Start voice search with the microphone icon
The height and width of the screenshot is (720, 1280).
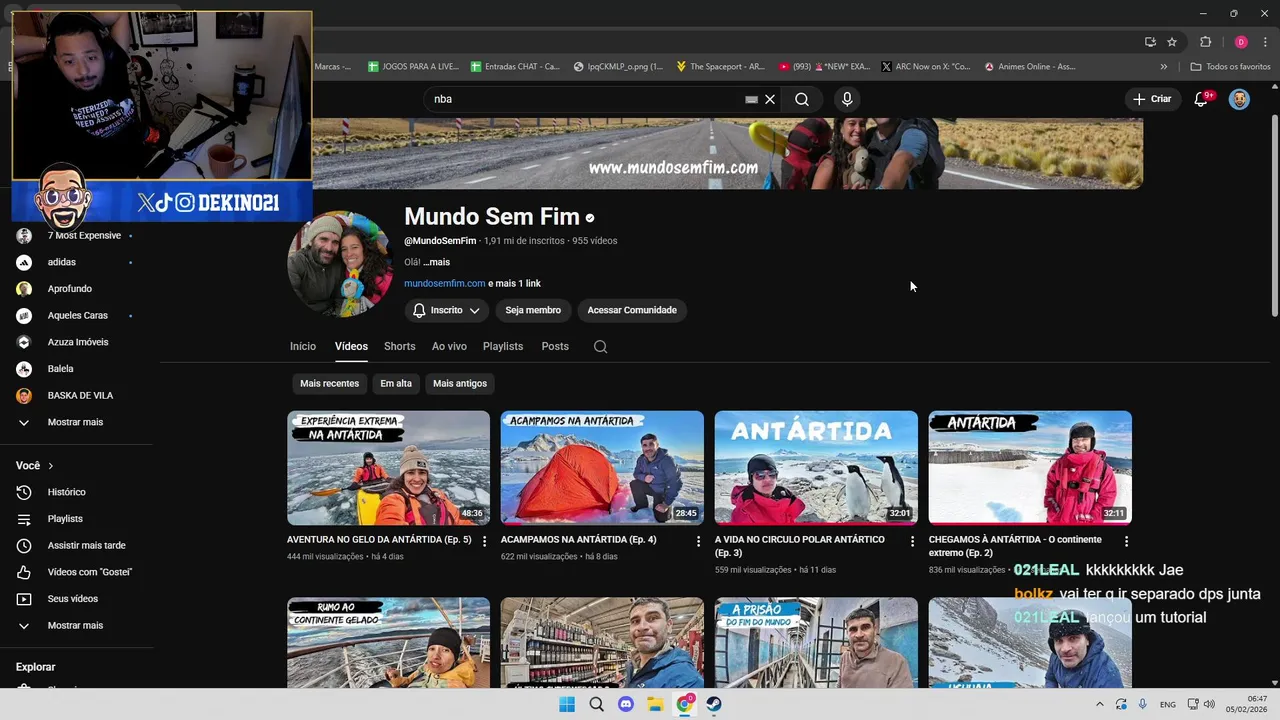tap(847, 99)
